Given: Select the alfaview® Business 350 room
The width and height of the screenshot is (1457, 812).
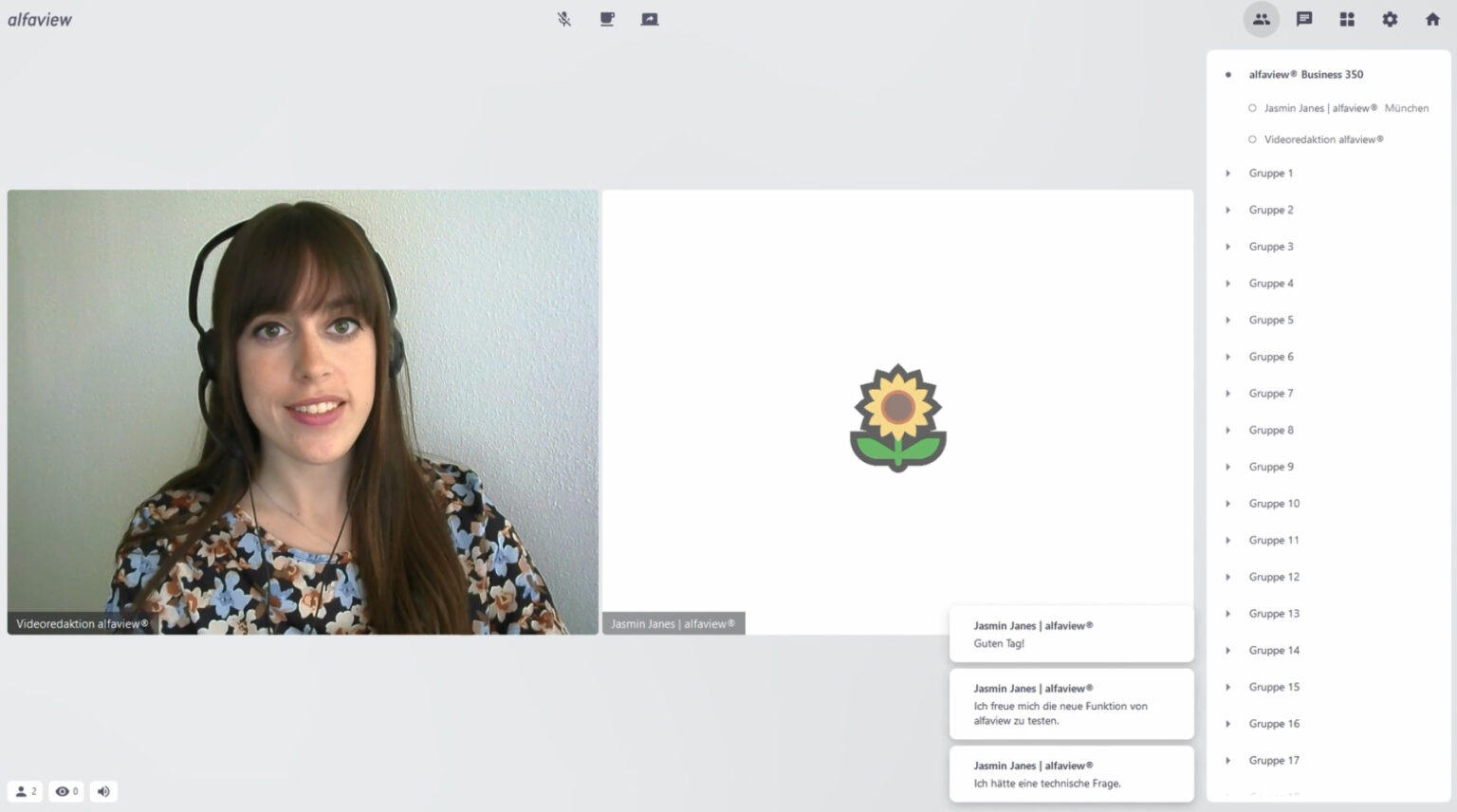Looking at the screenshot, I should pyautogui.click(x=1306, y=74).
